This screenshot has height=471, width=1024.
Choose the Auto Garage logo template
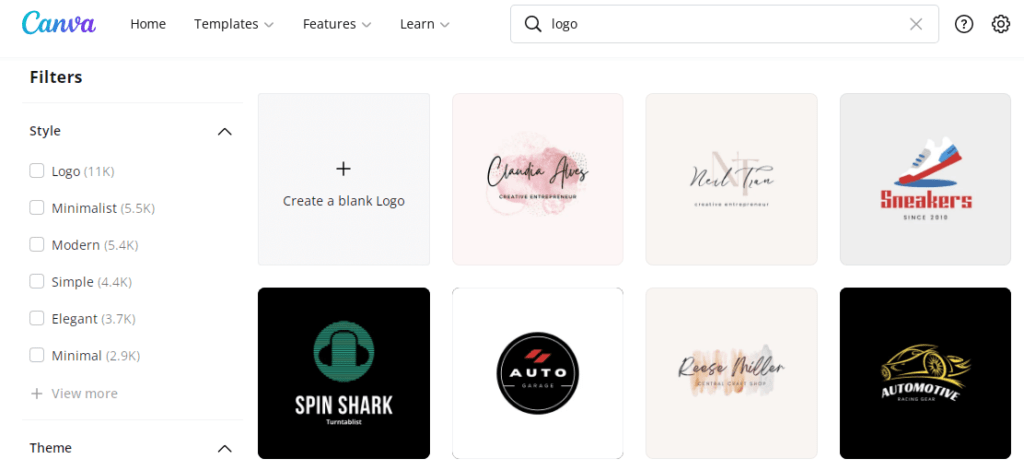(537, 373)
